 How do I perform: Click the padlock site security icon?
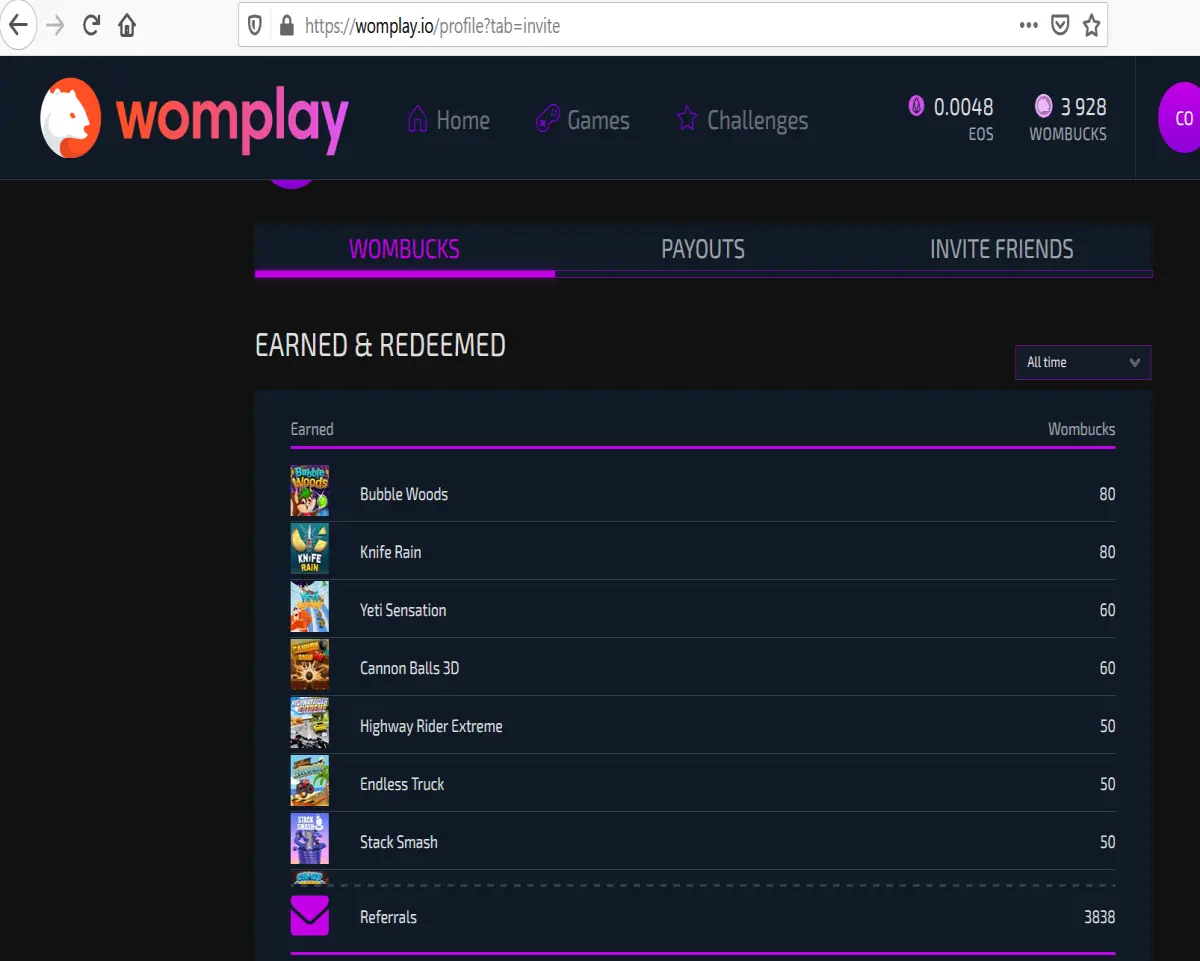[285, 26]
